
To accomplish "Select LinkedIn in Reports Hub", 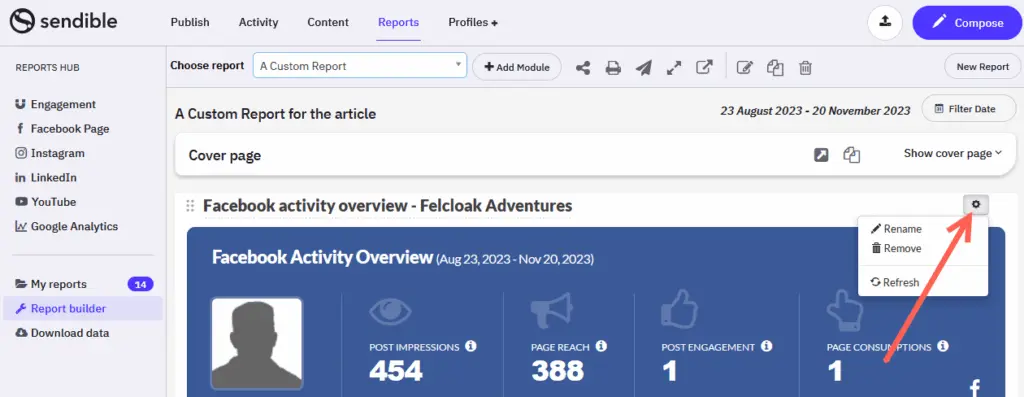I will tap(46, 178).
